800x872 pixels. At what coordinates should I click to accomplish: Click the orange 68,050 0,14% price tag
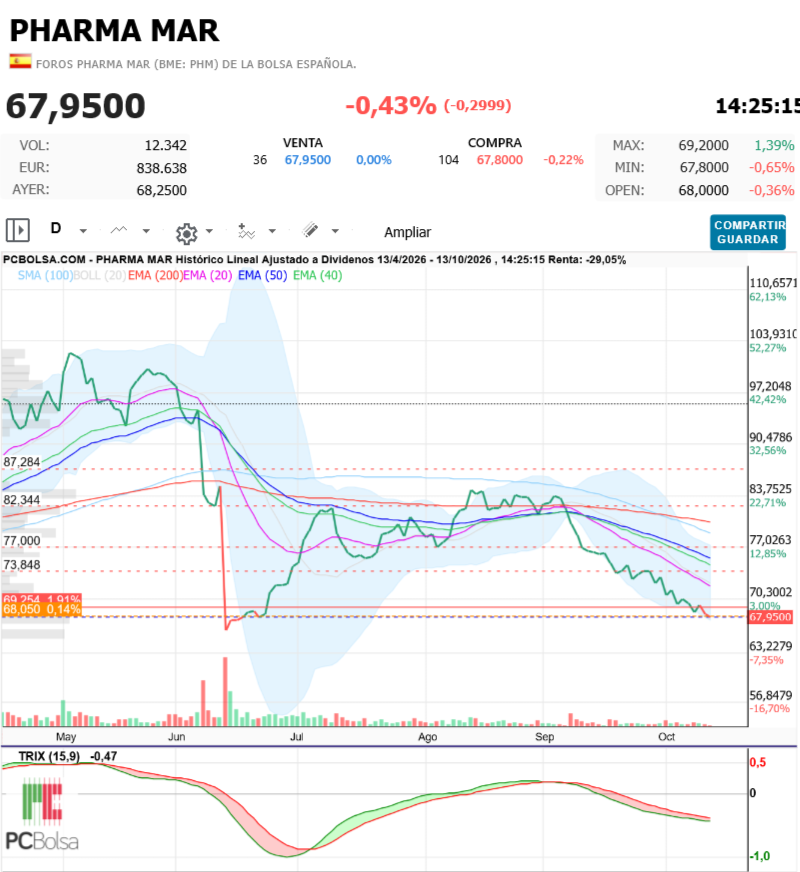click(x=42, y=610)
